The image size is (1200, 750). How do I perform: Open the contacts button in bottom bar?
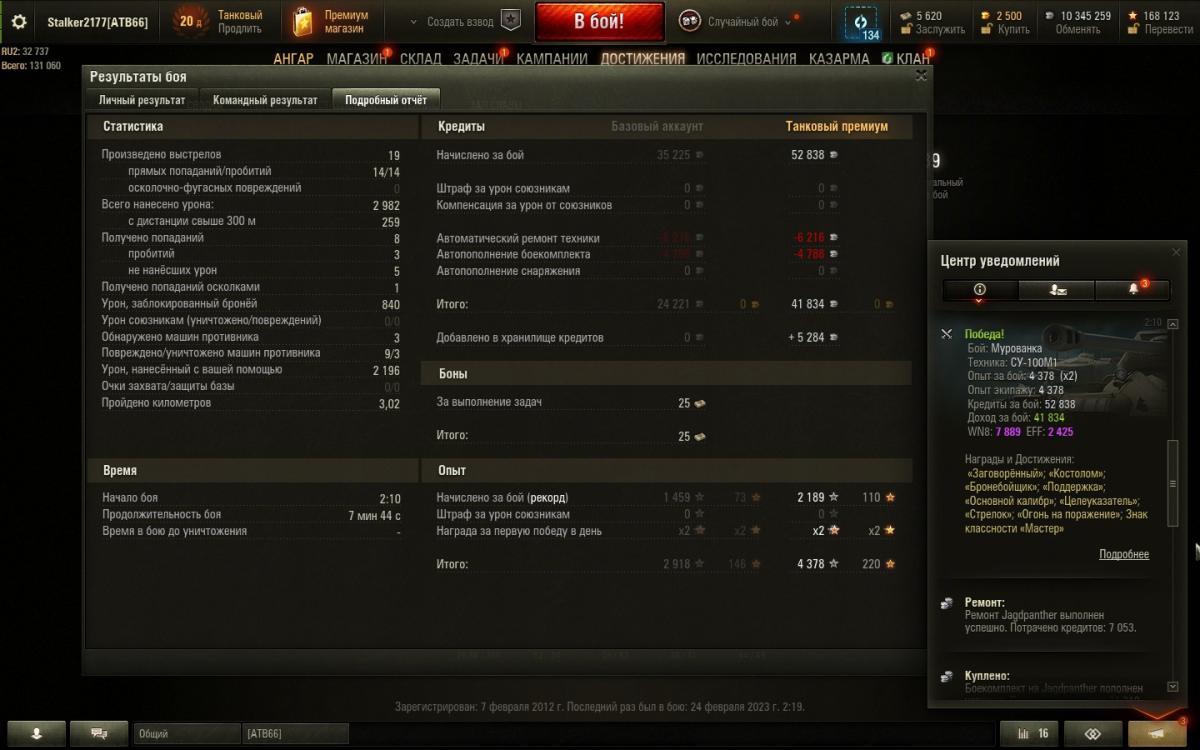(37, 733)
